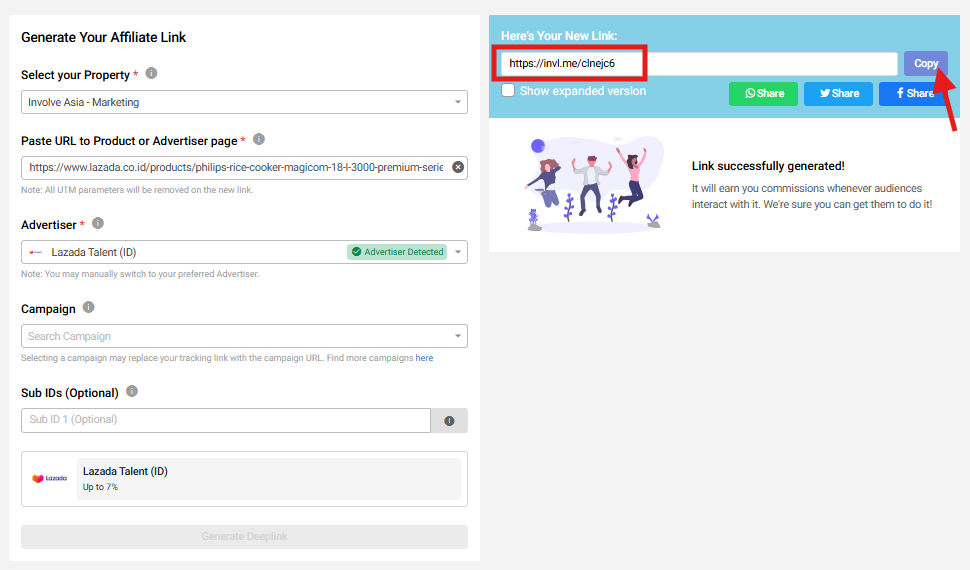Image resolution: width=970 pixels, height=570 pixels.
Task: Expand the Advertiser dropdown
Action: [x=458, y=252]
